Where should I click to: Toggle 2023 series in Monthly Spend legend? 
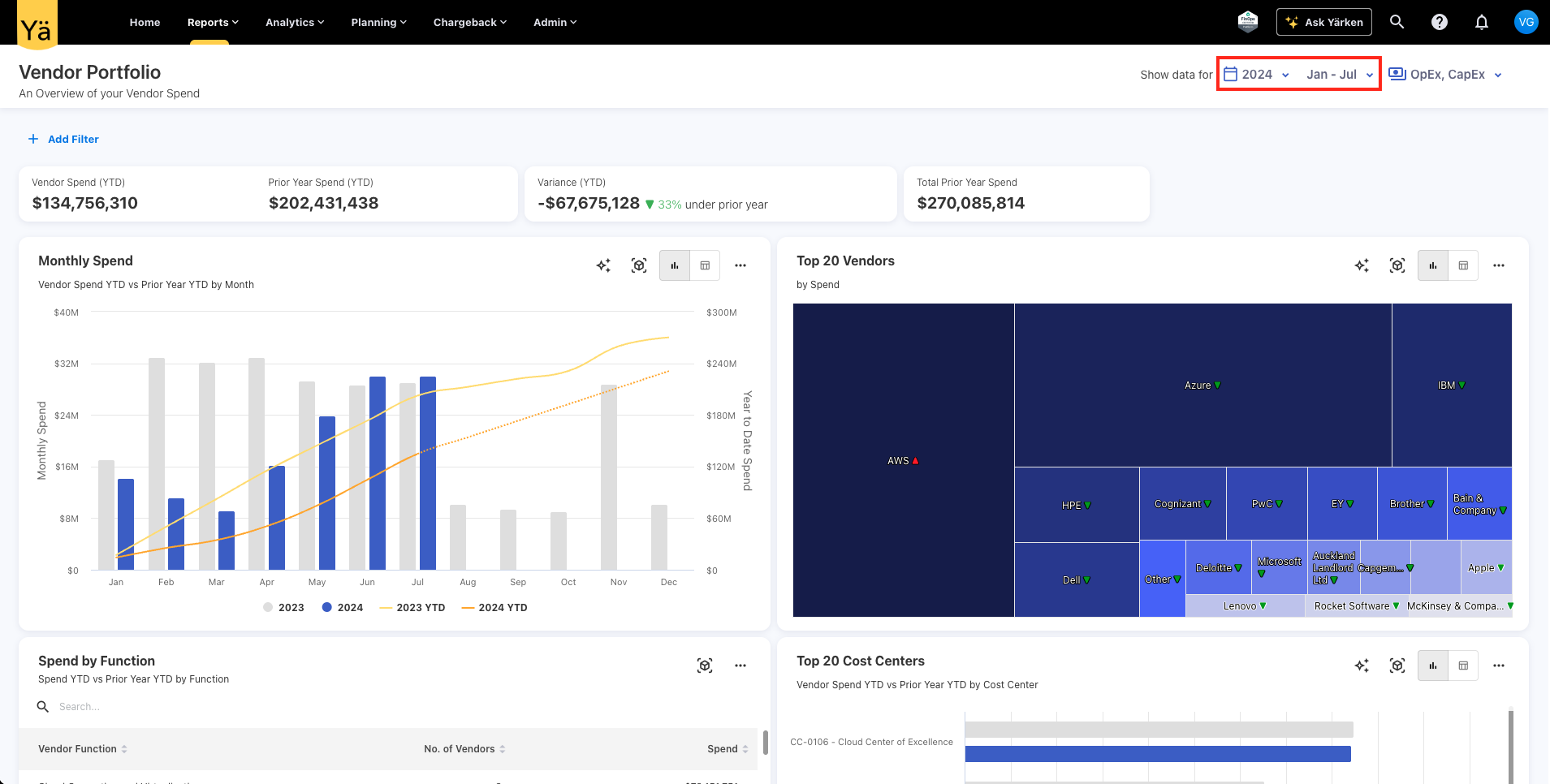click(x=283, y=607)
